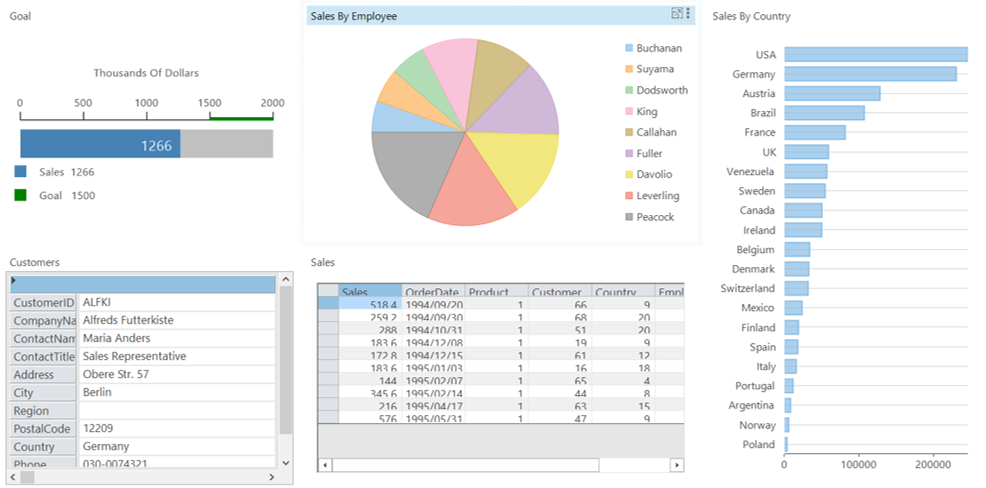
Task: Edit the Customers Country field Germany
Action: (x=177, y=446)
